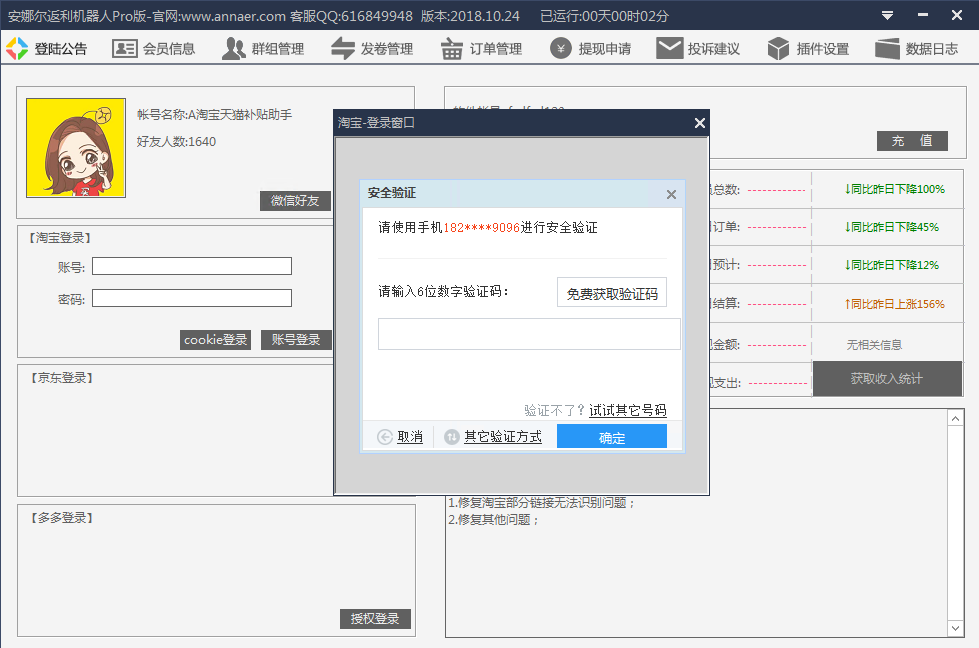
Task: Minimize the 安娜尔返利机器人 window
Action: click(x=922, y=16)
